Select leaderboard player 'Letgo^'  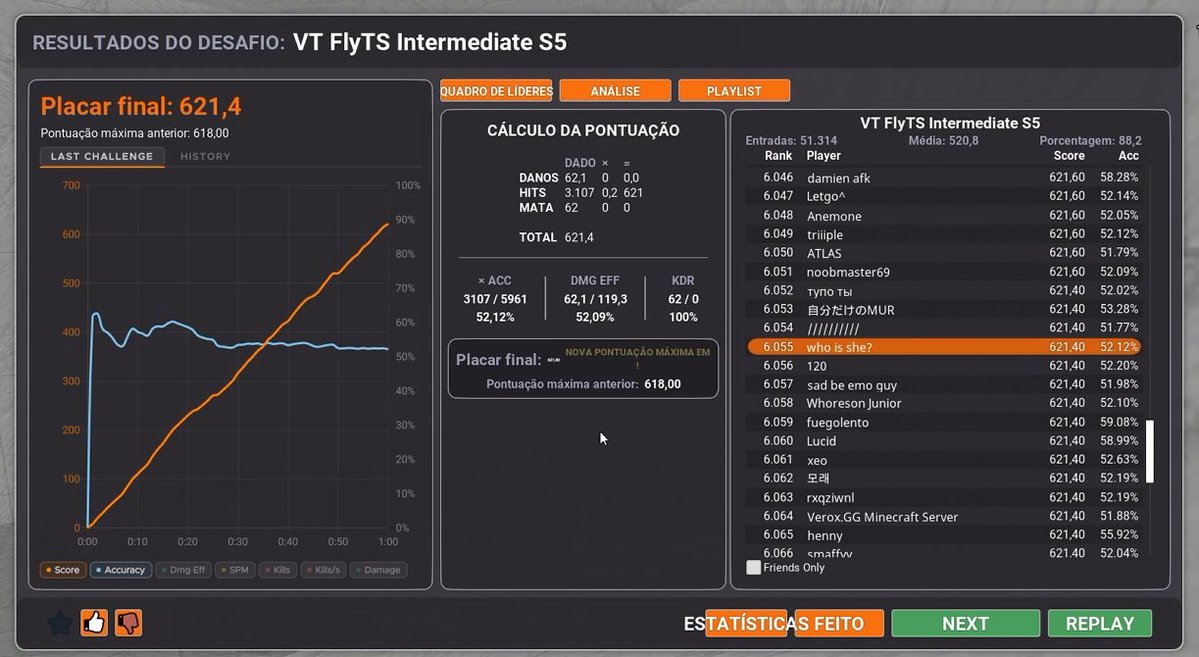pos(944,196)
